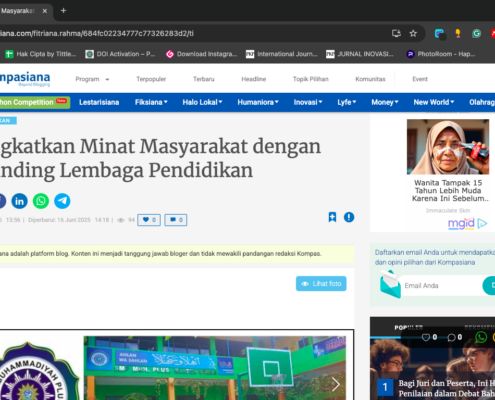Screen dimensions: 495x400
Task: Open the article comments counter button
Action: [176, 220]
